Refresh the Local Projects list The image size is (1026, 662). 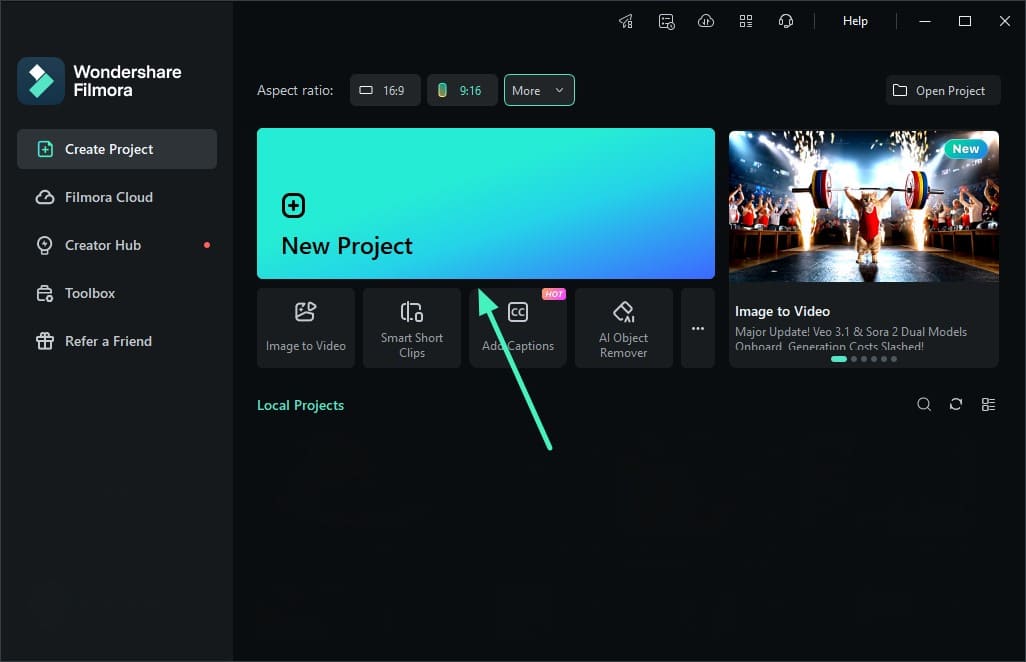[955, 404]
